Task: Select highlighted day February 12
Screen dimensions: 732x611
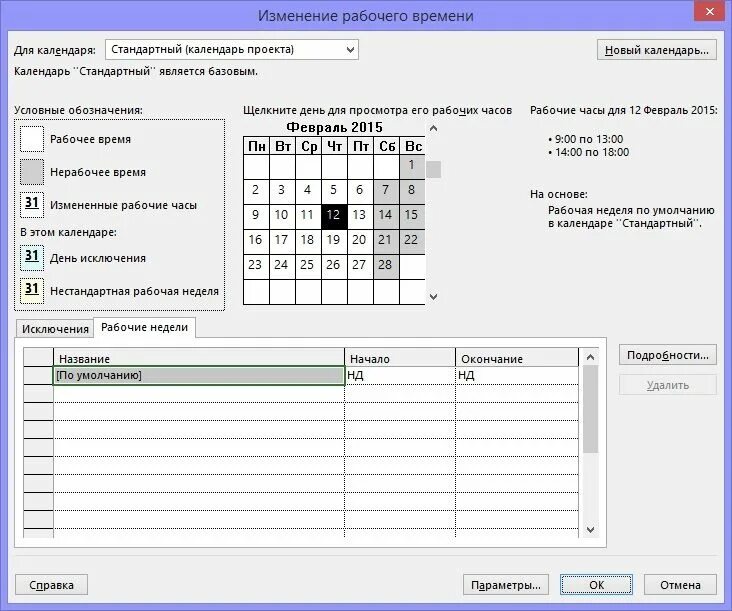Action: [x=333, y=215]
